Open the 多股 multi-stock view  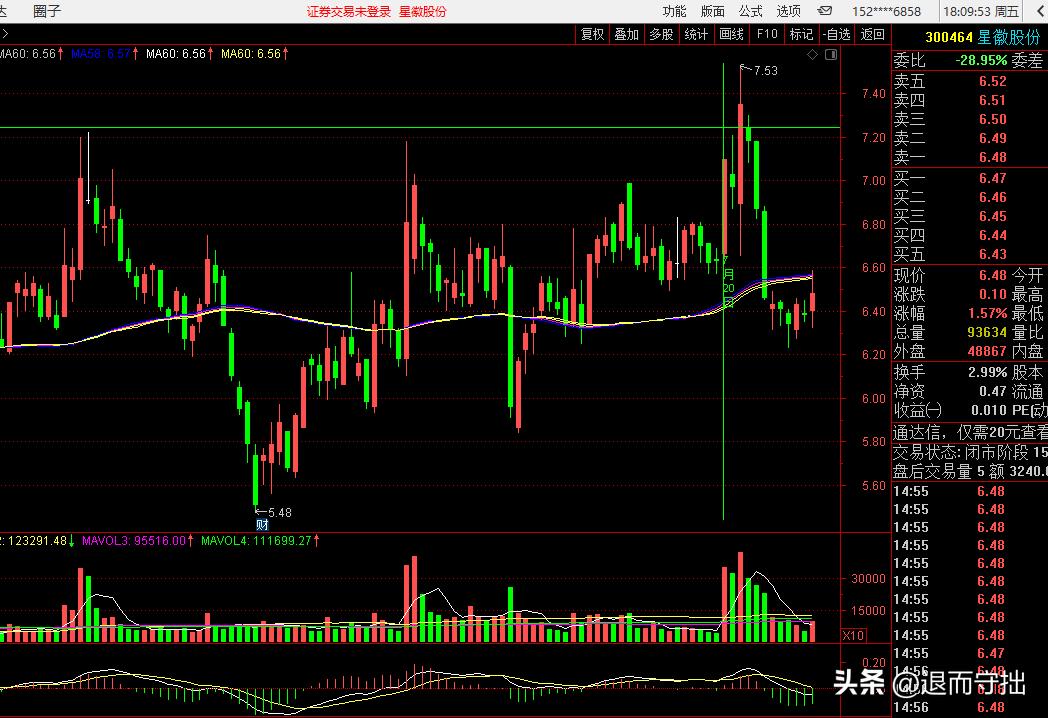662,34
